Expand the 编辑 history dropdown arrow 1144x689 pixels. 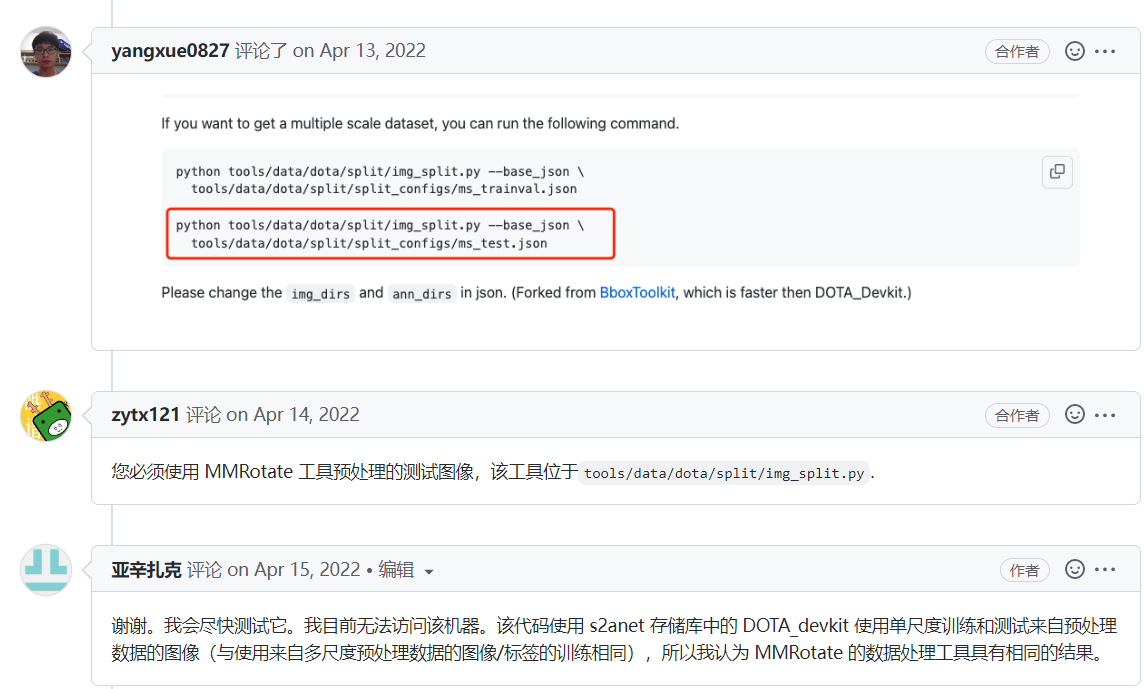click(x=429, y=571)
